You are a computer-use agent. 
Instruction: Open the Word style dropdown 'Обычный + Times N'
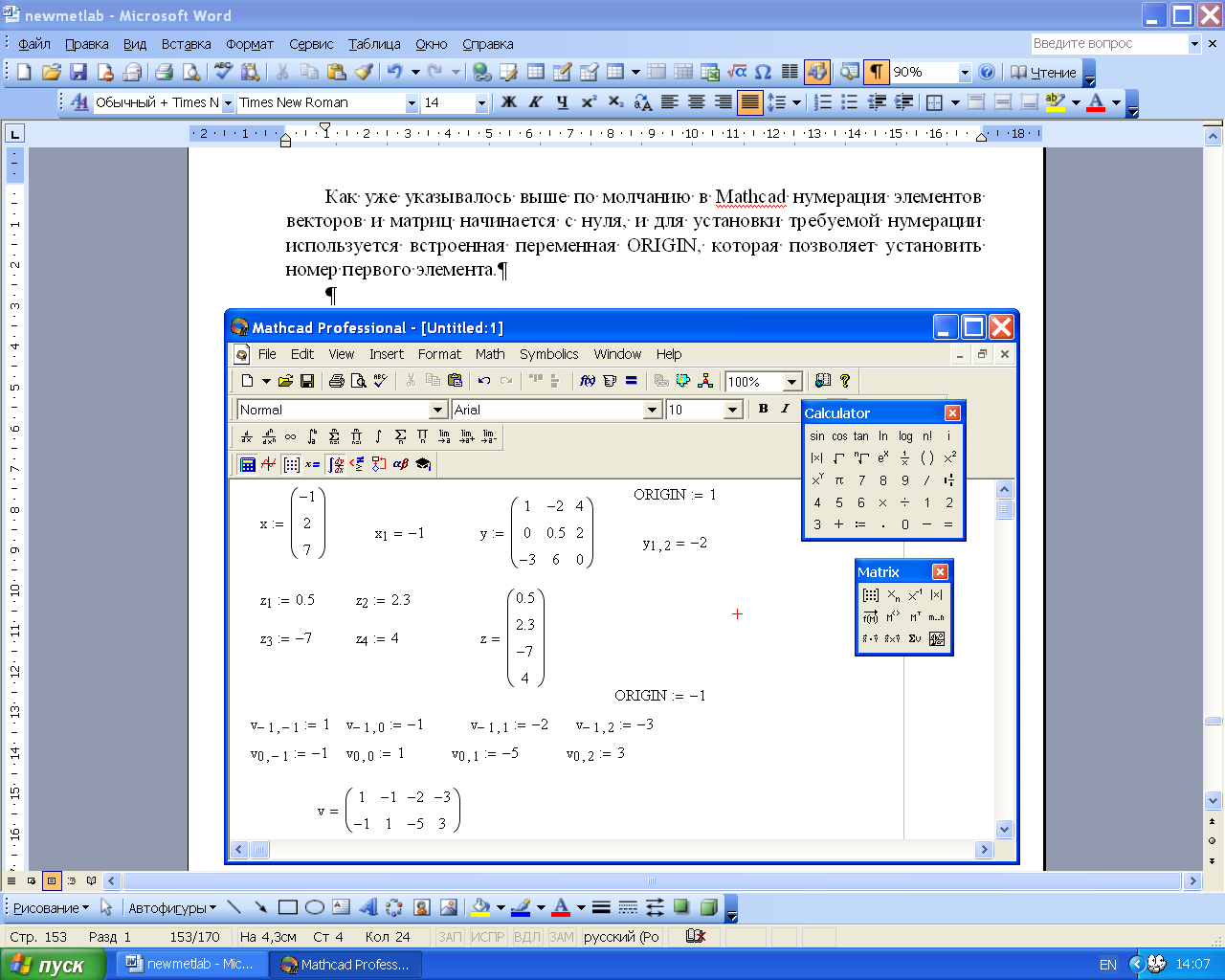point(228,103)
